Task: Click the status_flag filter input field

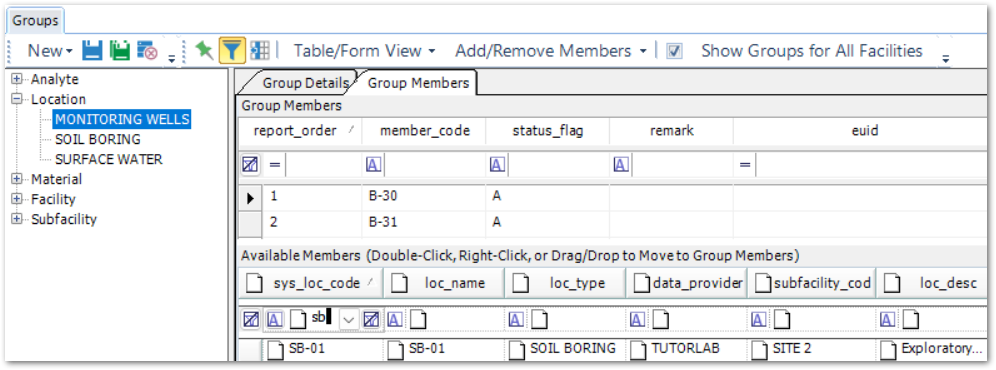Action: click(x=558, y=165)
